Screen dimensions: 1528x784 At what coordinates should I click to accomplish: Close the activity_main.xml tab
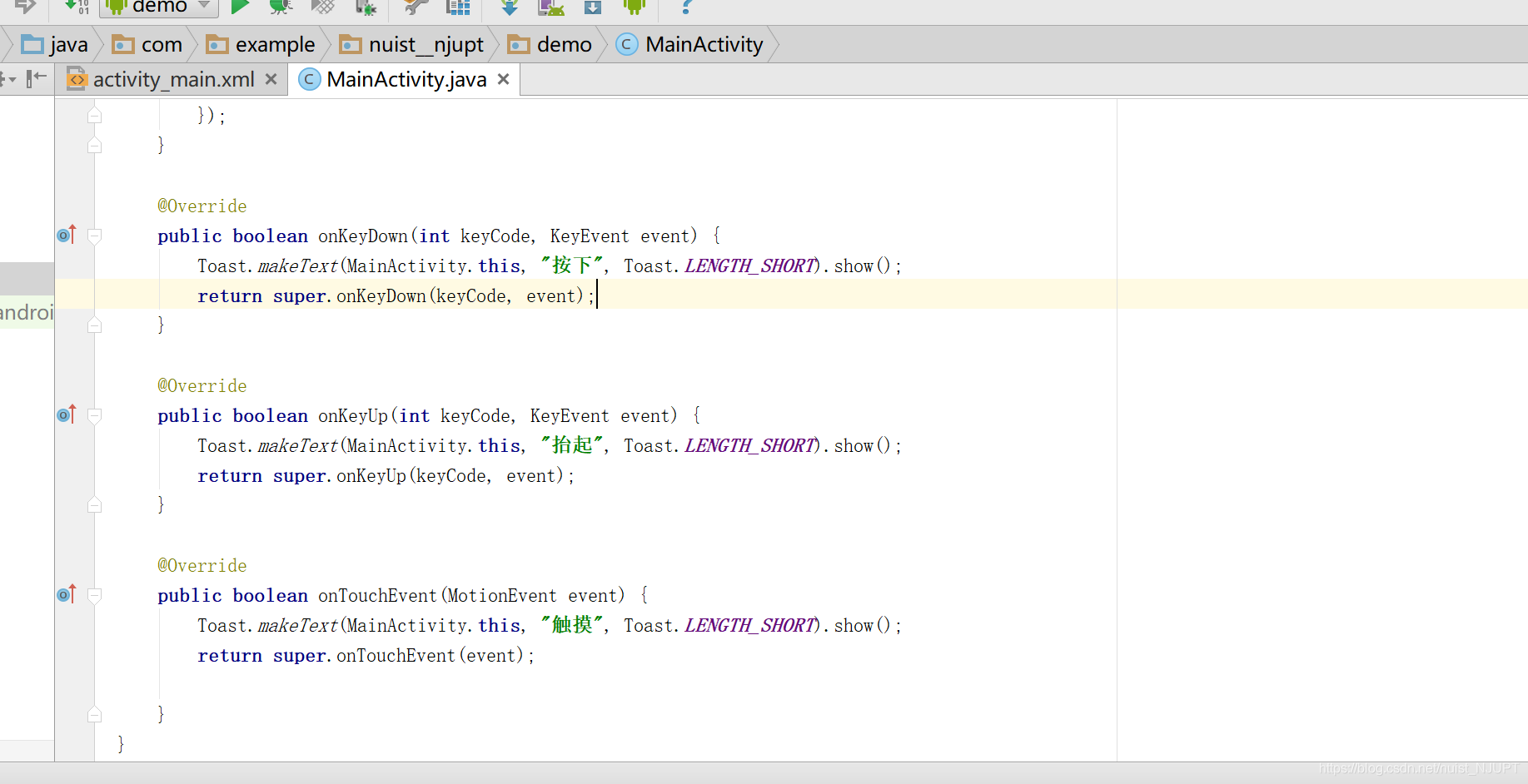[x=271, y=79]
